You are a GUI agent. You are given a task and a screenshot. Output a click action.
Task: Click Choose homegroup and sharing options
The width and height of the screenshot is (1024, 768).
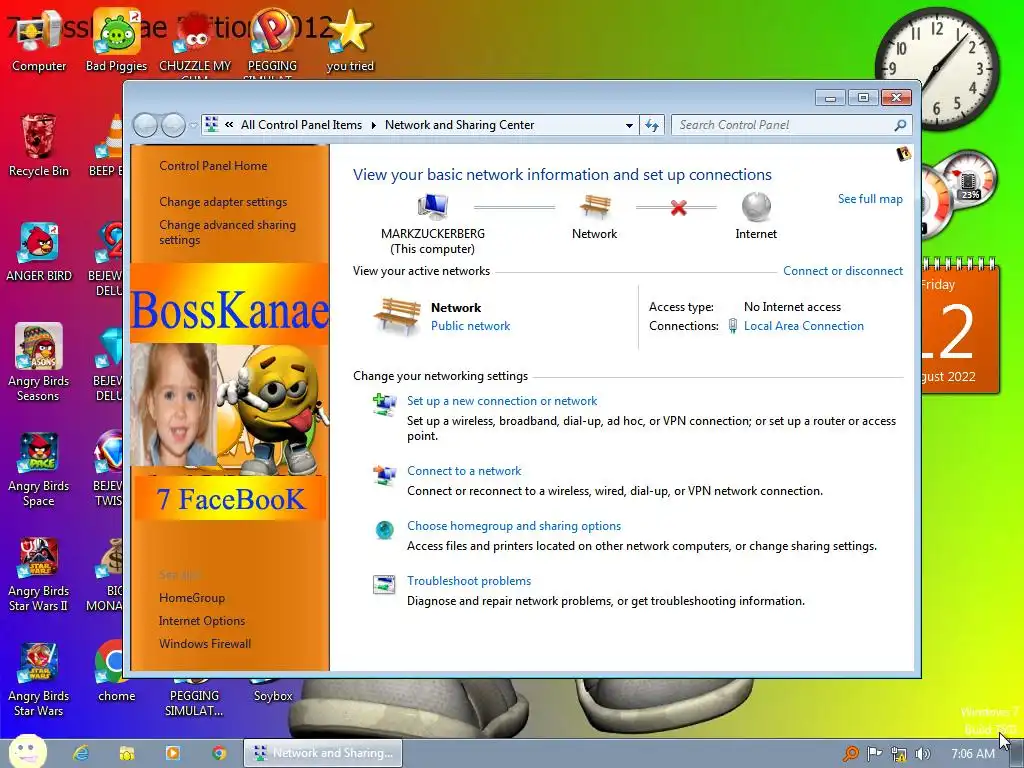click(x=514, y=526)
